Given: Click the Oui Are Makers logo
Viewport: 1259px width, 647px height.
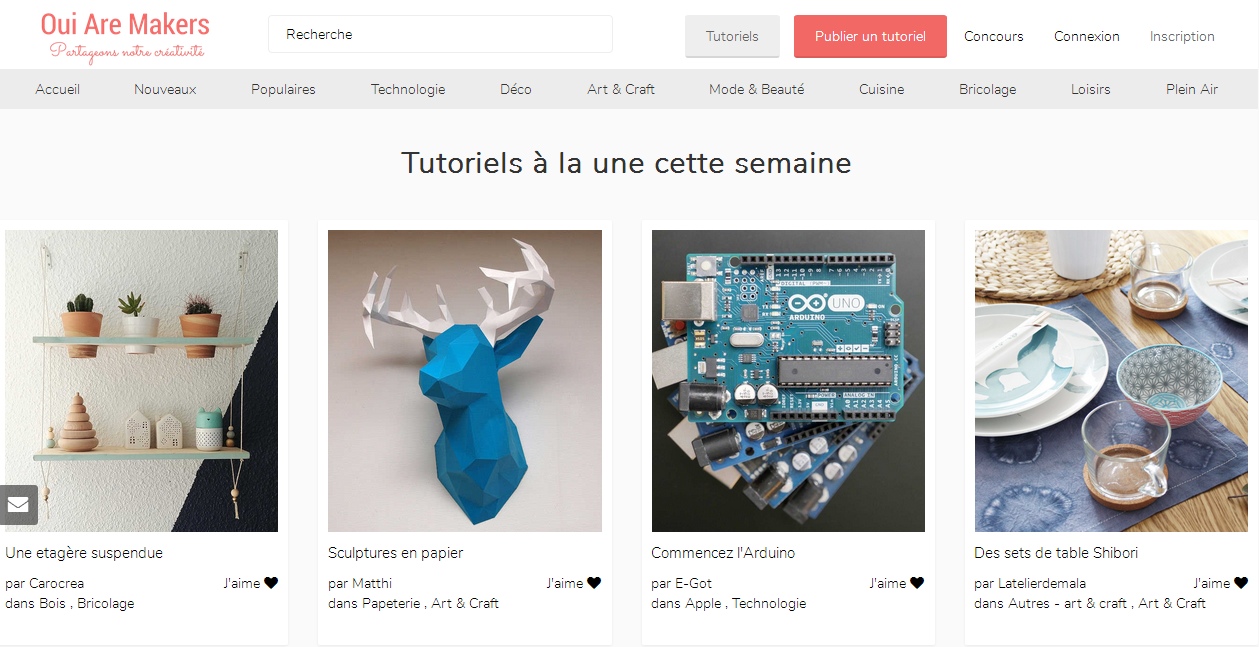Looking at the screenshot, I should pos(126,36).
